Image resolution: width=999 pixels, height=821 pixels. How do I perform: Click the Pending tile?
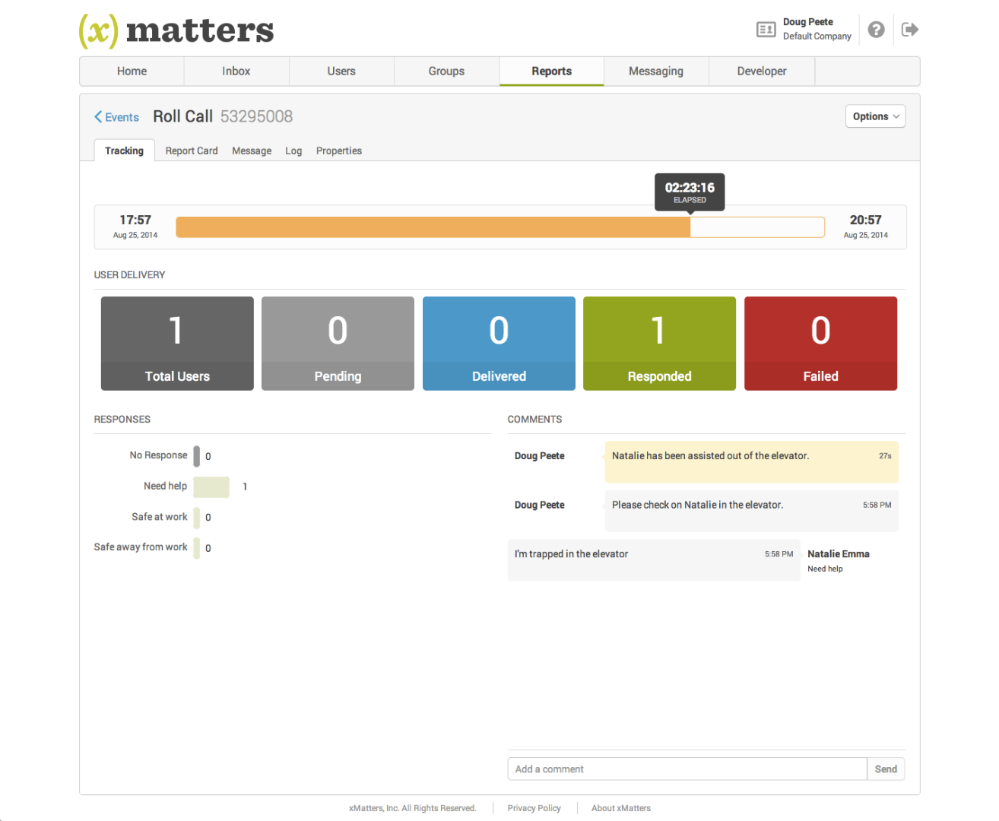338,343
